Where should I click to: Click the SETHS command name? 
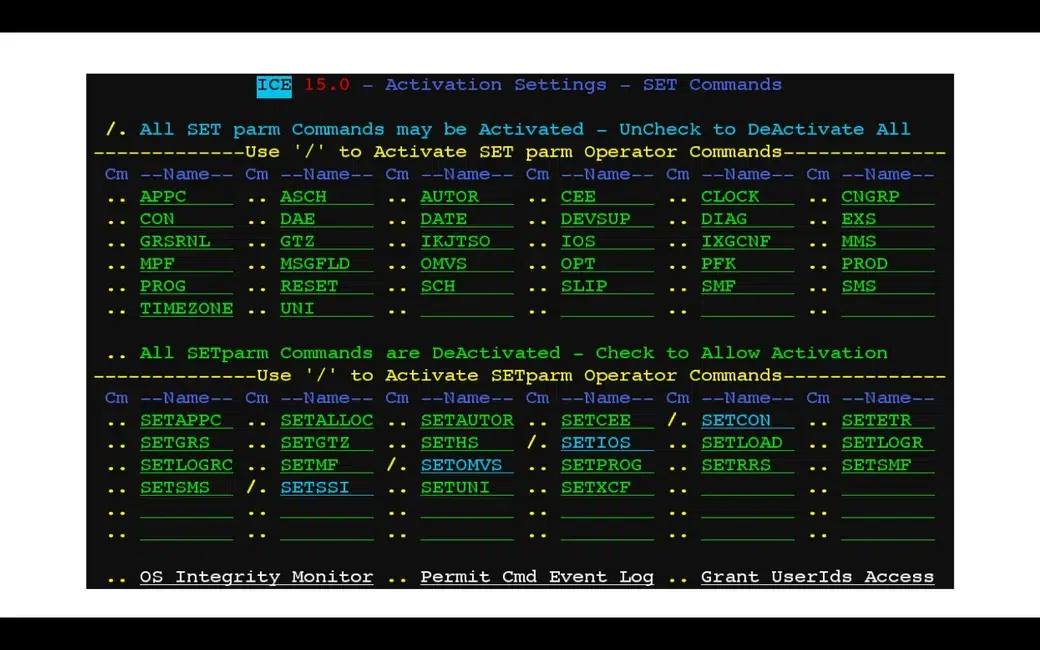click(449, 443)
